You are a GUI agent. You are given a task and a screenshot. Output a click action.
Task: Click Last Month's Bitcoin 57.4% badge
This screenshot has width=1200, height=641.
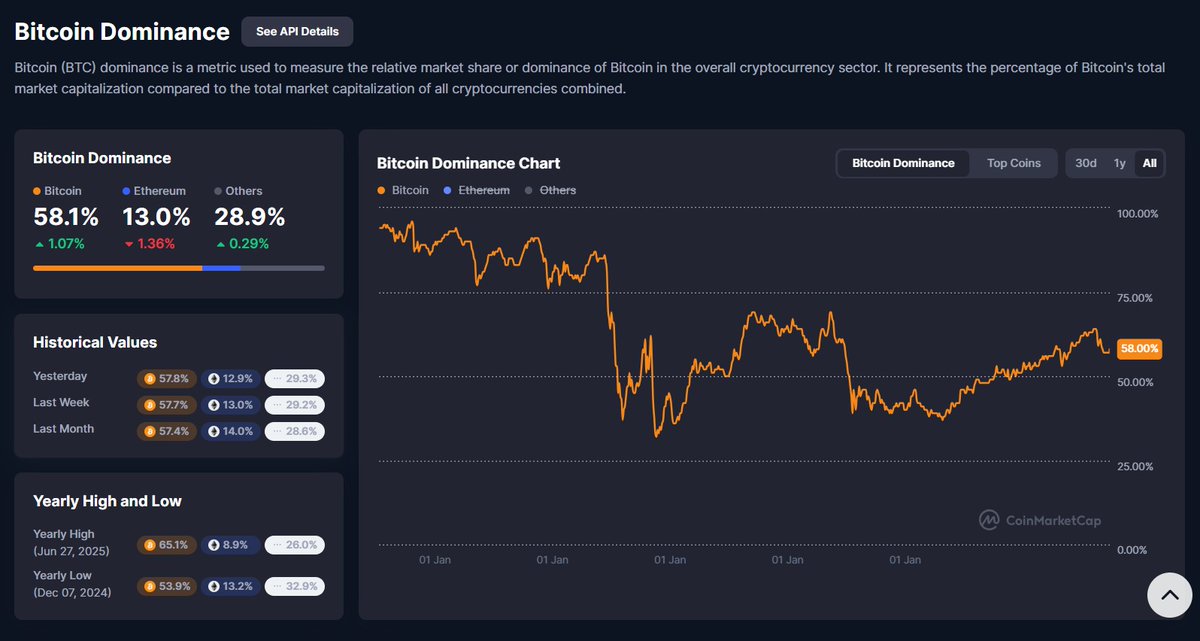(x=167, y=431)
